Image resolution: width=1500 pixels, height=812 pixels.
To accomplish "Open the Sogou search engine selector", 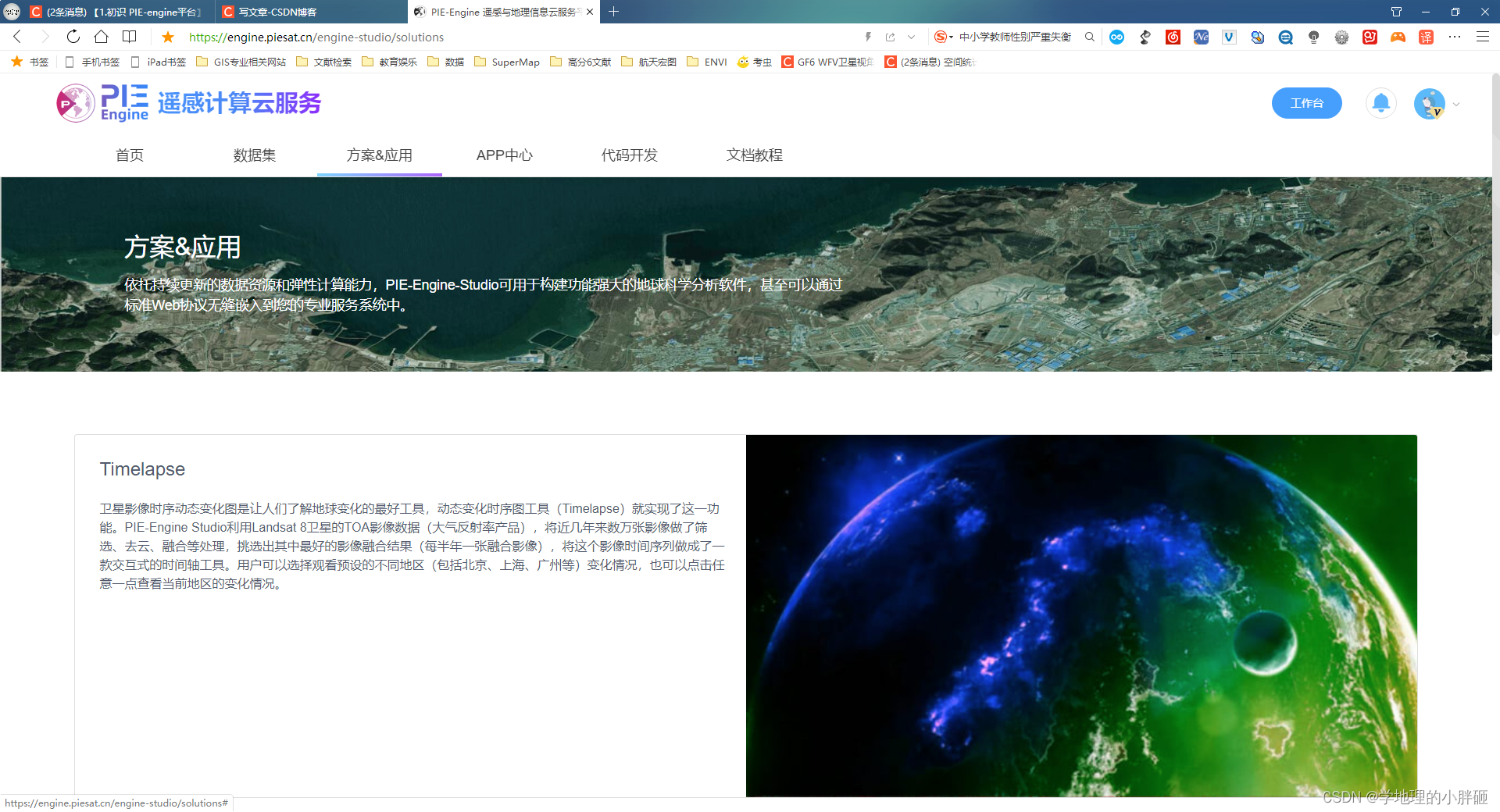I will click(x=944, y=37).
